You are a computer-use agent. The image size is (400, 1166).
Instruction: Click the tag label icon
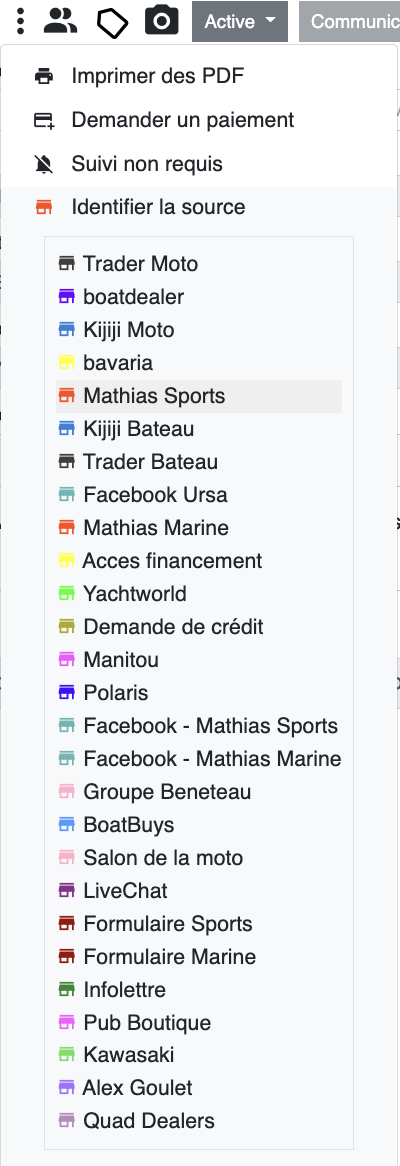coord(112,22)
